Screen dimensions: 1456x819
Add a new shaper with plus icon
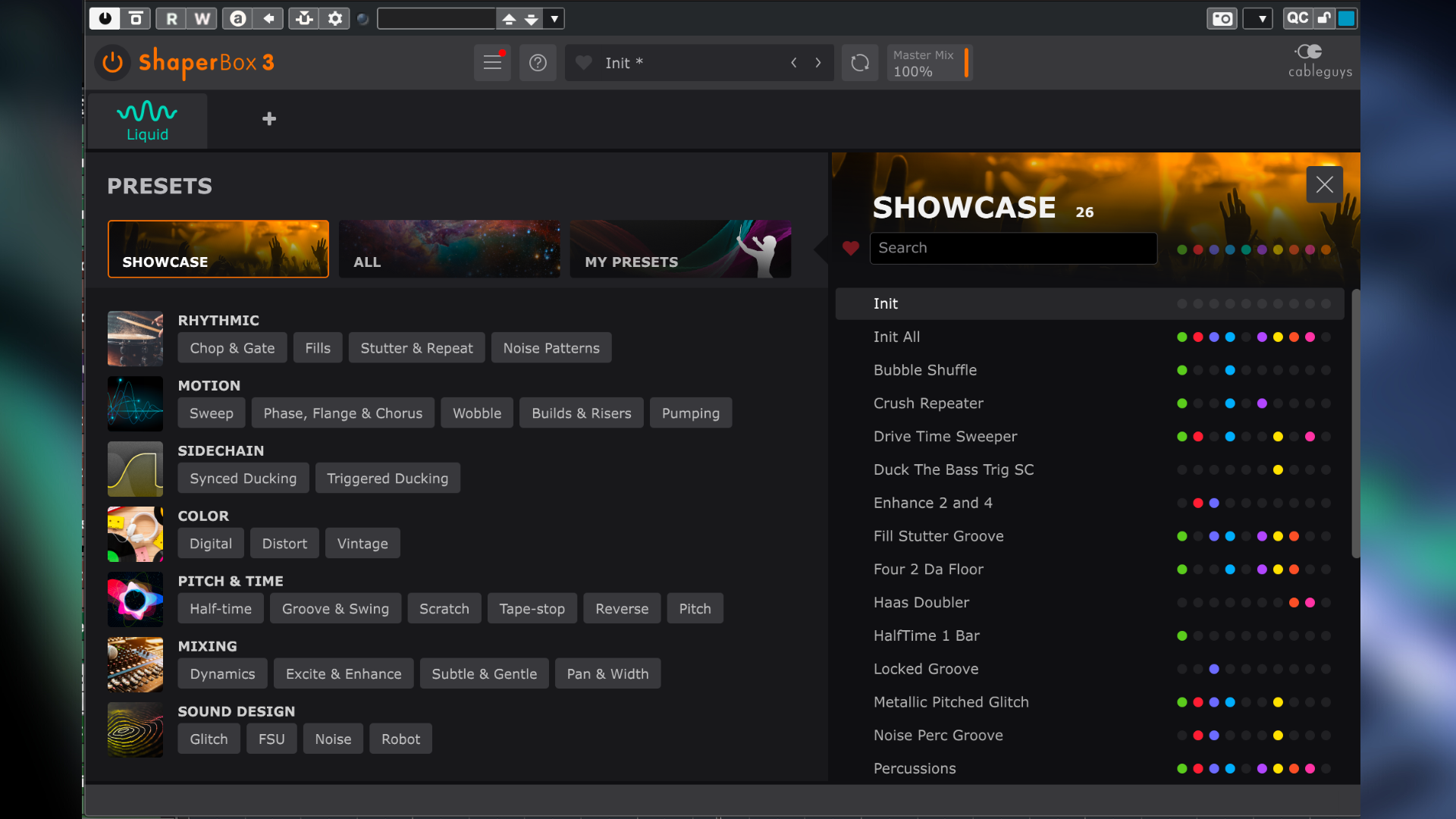pos(268,119)
